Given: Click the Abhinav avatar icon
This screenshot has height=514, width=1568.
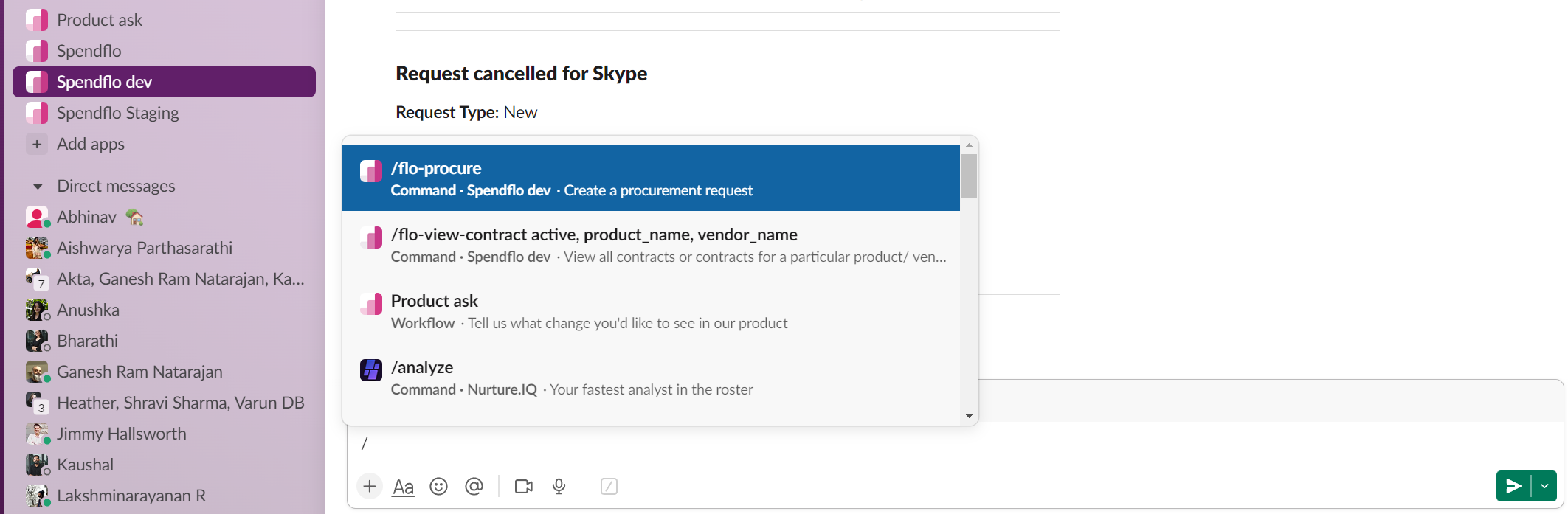Looking at the screenshot, I should [x=36, y=217].
